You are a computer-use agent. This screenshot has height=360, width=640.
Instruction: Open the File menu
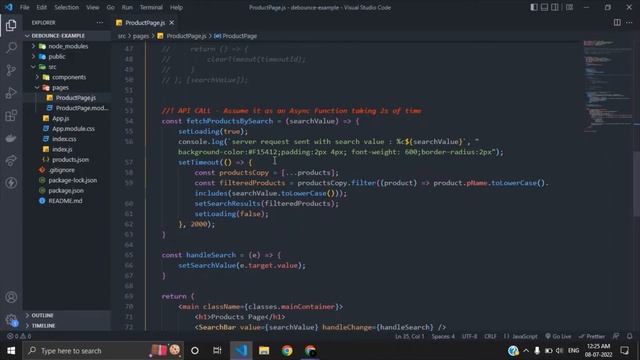point(24,7)
